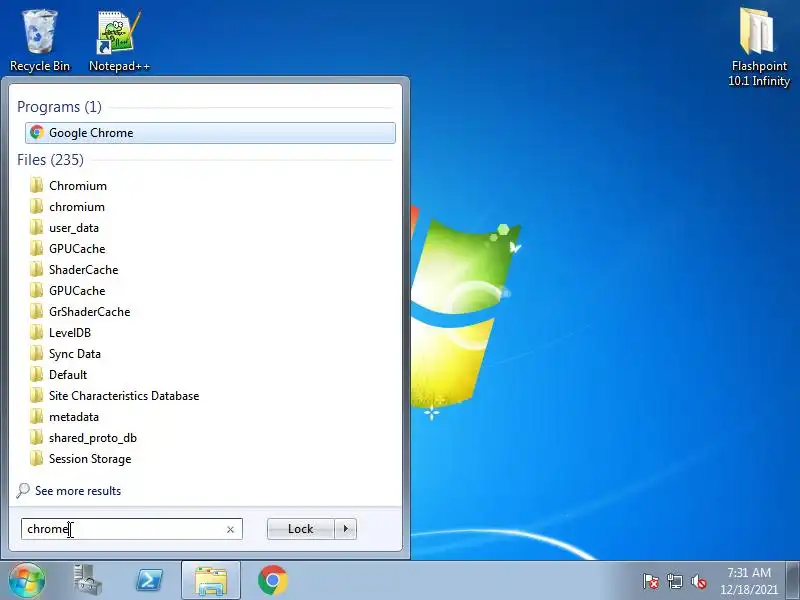Click the folder icon next to user_data

coord(37,228)
